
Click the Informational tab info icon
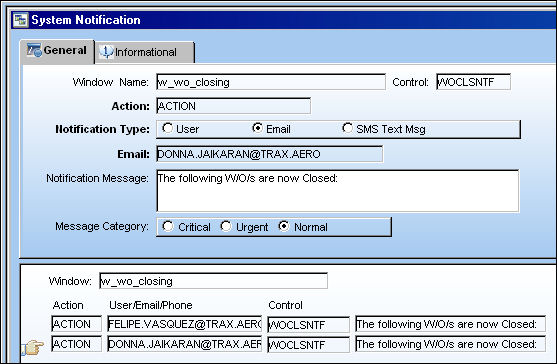106,52
